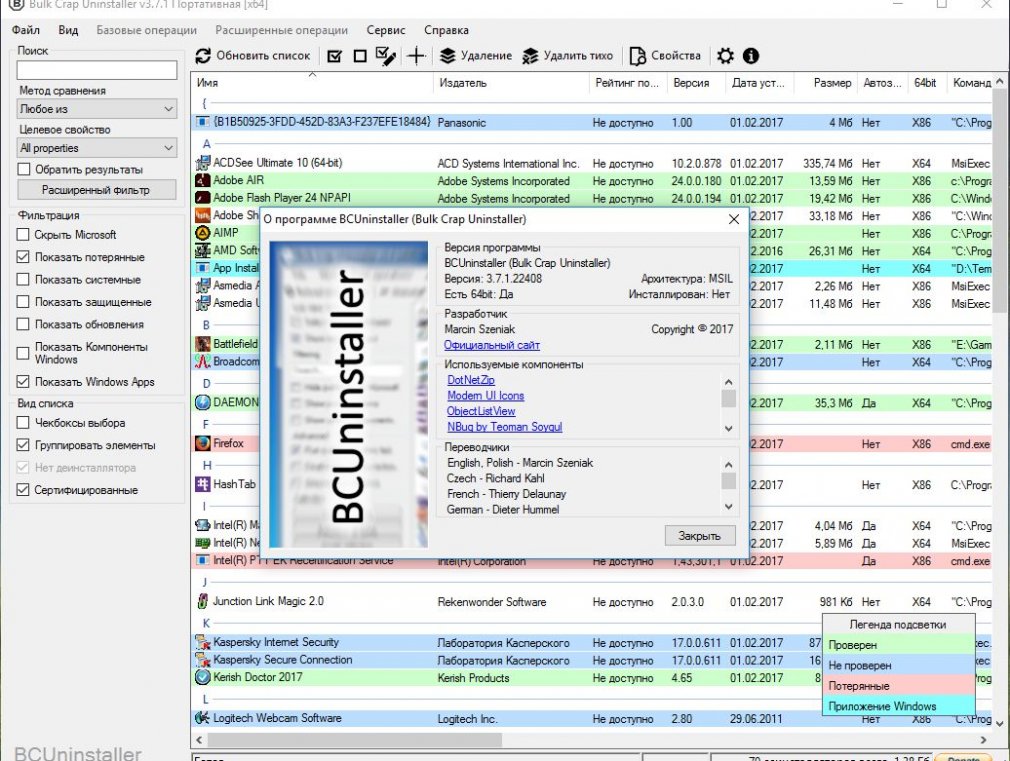Click the plus toolbar icon

tap(416, 56)
